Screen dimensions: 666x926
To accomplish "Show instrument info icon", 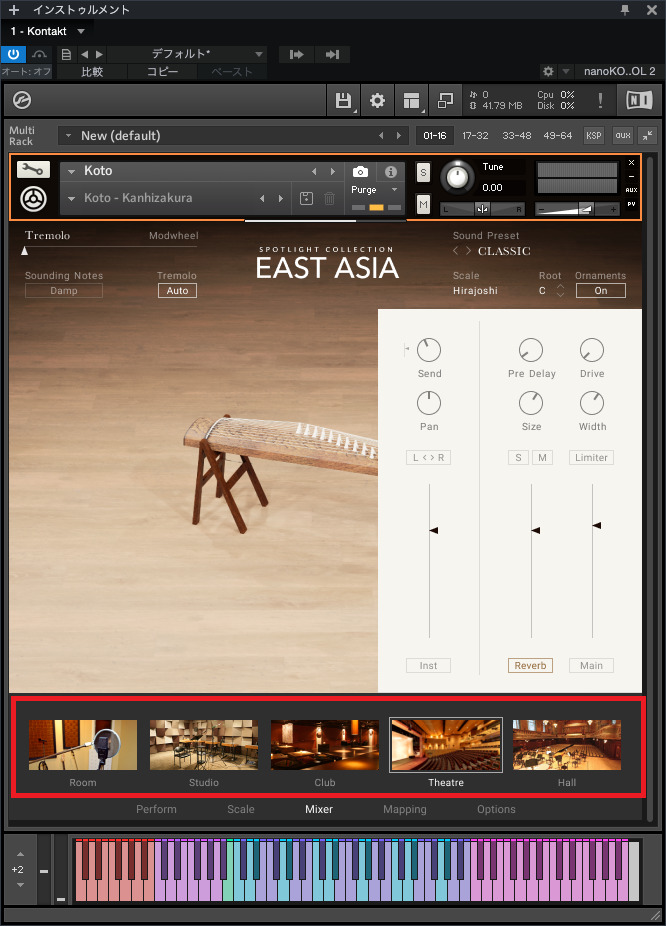I will coord(391,171).
